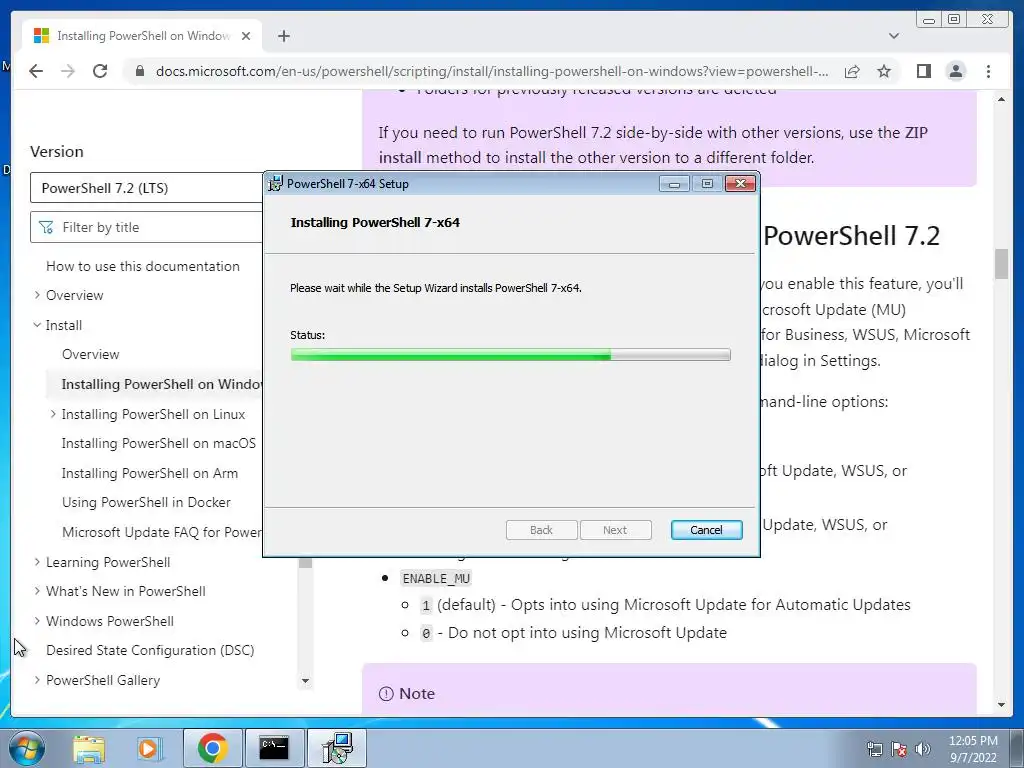The width and height of the screenshot is (1024, 768).
Task: Expand What's New in PowerShell
Action: pyautogui.click(x=37, y=592)
